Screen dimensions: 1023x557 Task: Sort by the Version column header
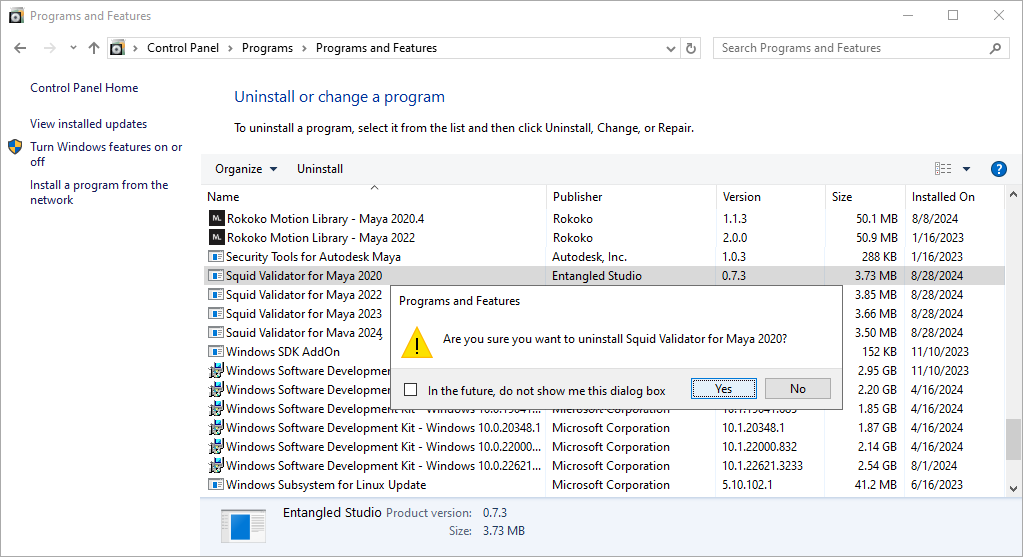point(771,196)
